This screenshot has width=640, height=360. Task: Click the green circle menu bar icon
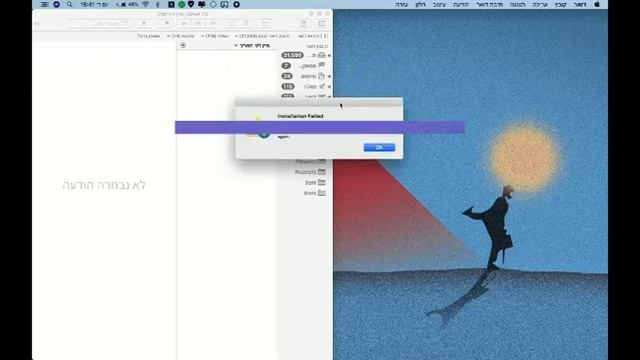181,4
